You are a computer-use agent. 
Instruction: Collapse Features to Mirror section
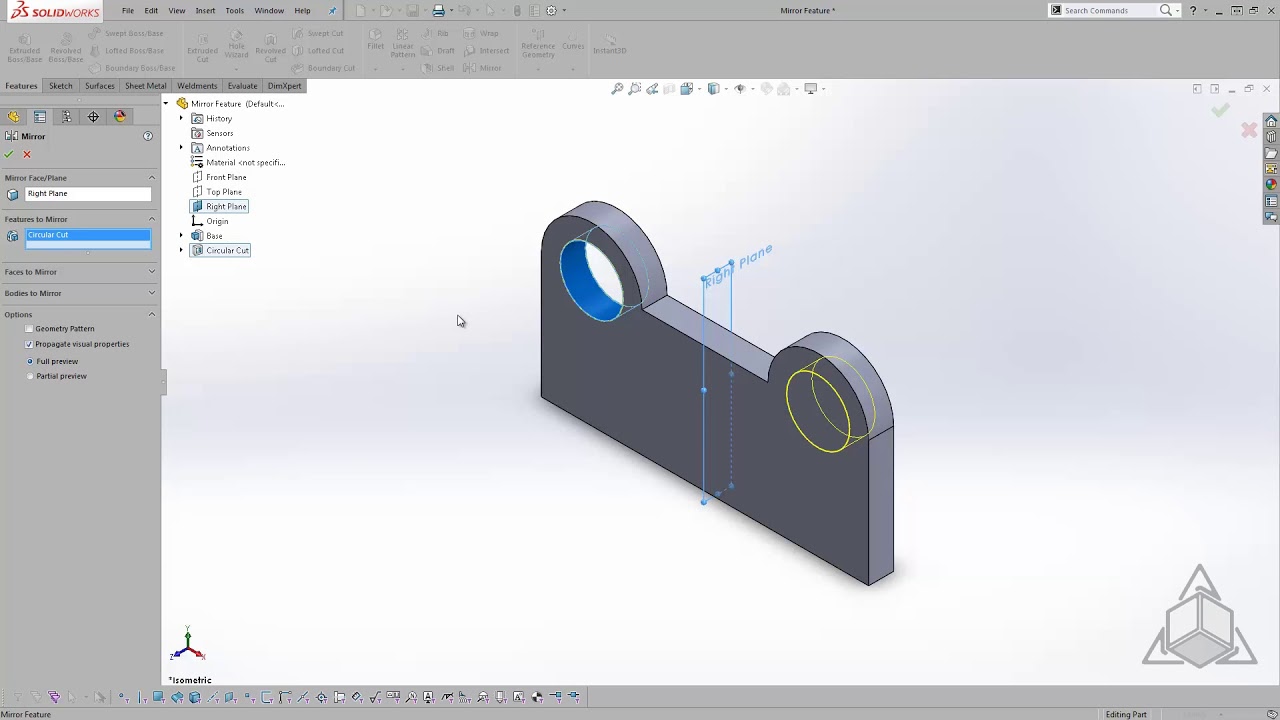pos(152,219)
